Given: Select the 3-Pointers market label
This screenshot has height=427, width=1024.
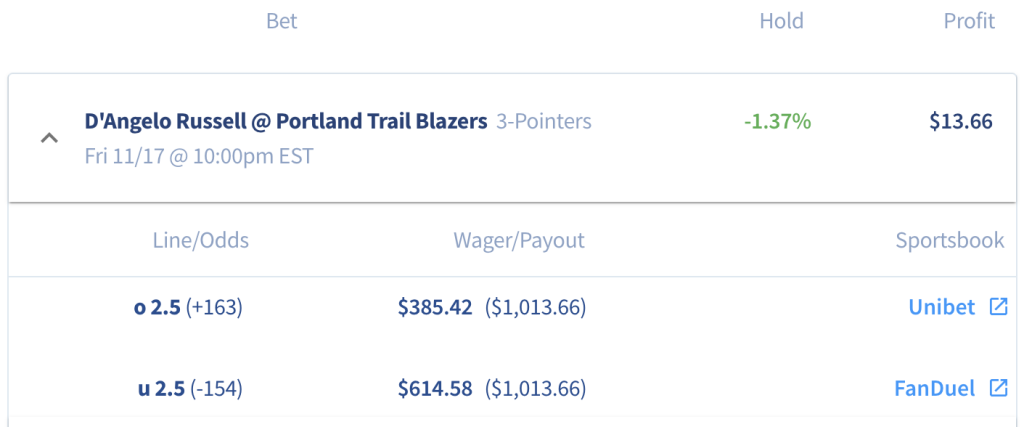Looking at the screenshot, I should 543,121.
